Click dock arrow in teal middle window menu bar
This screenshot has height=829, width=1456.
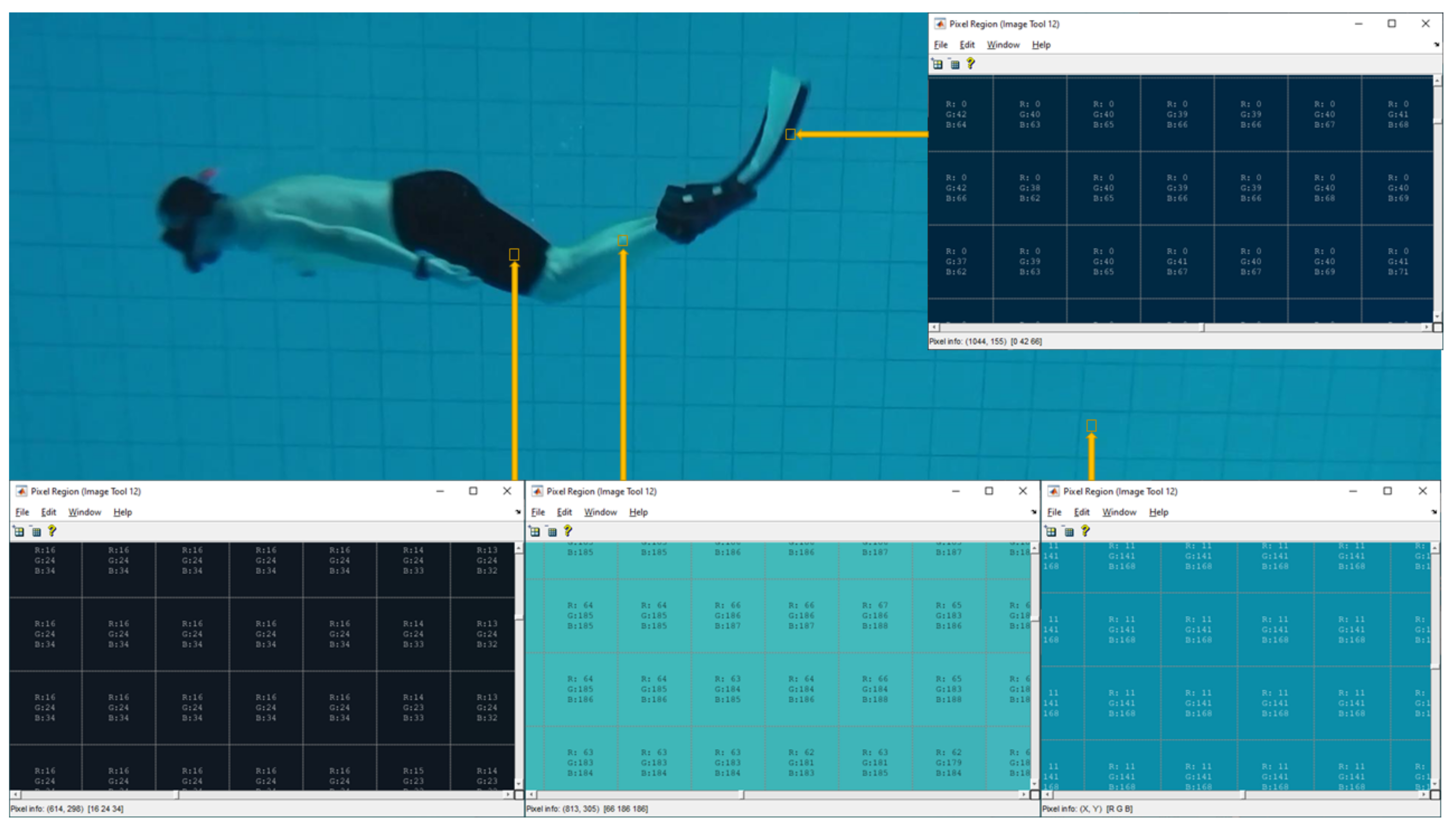click(x=1033, y=512)
